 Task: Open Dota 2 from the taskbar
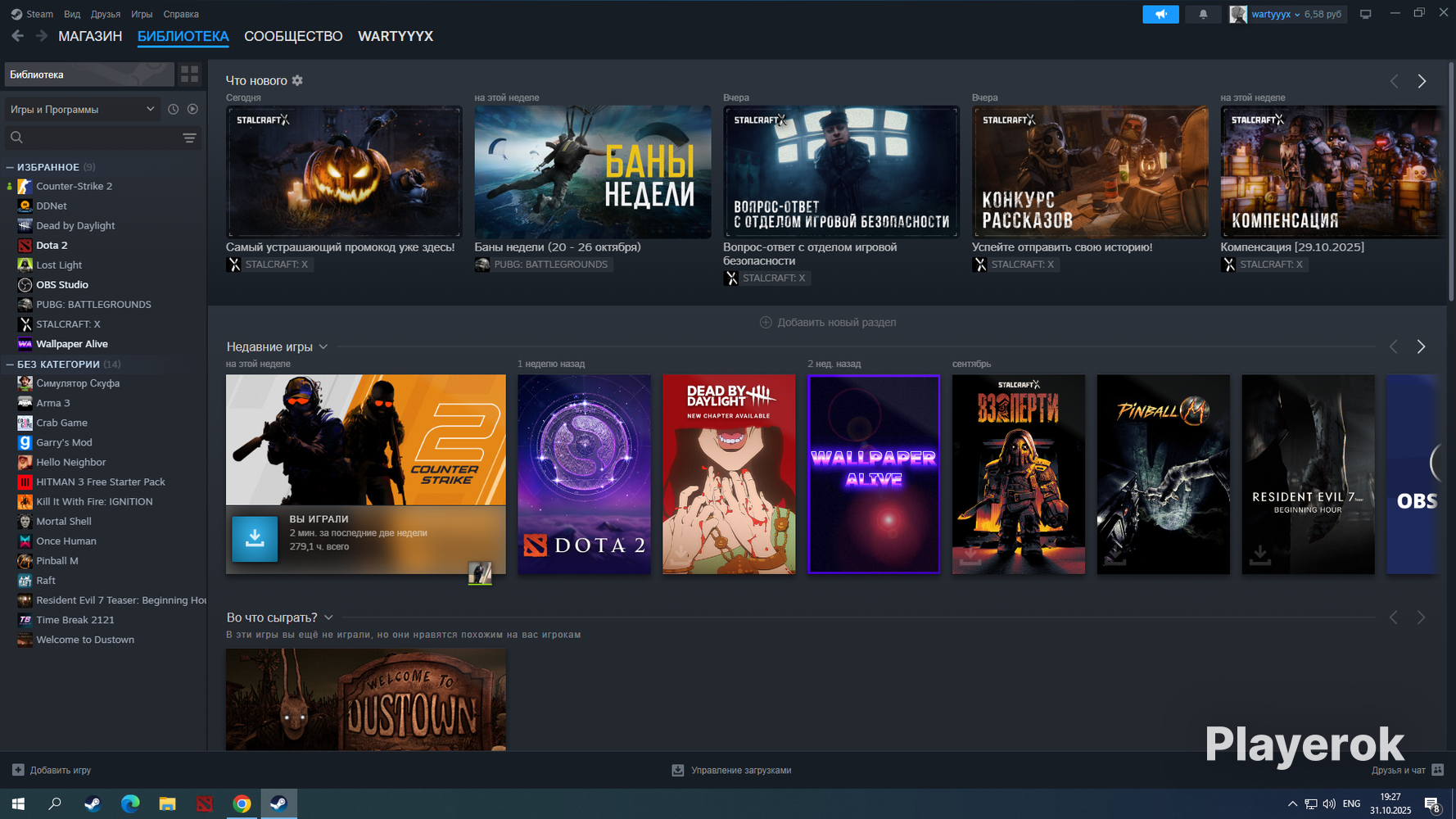click(x=205, y=803)
